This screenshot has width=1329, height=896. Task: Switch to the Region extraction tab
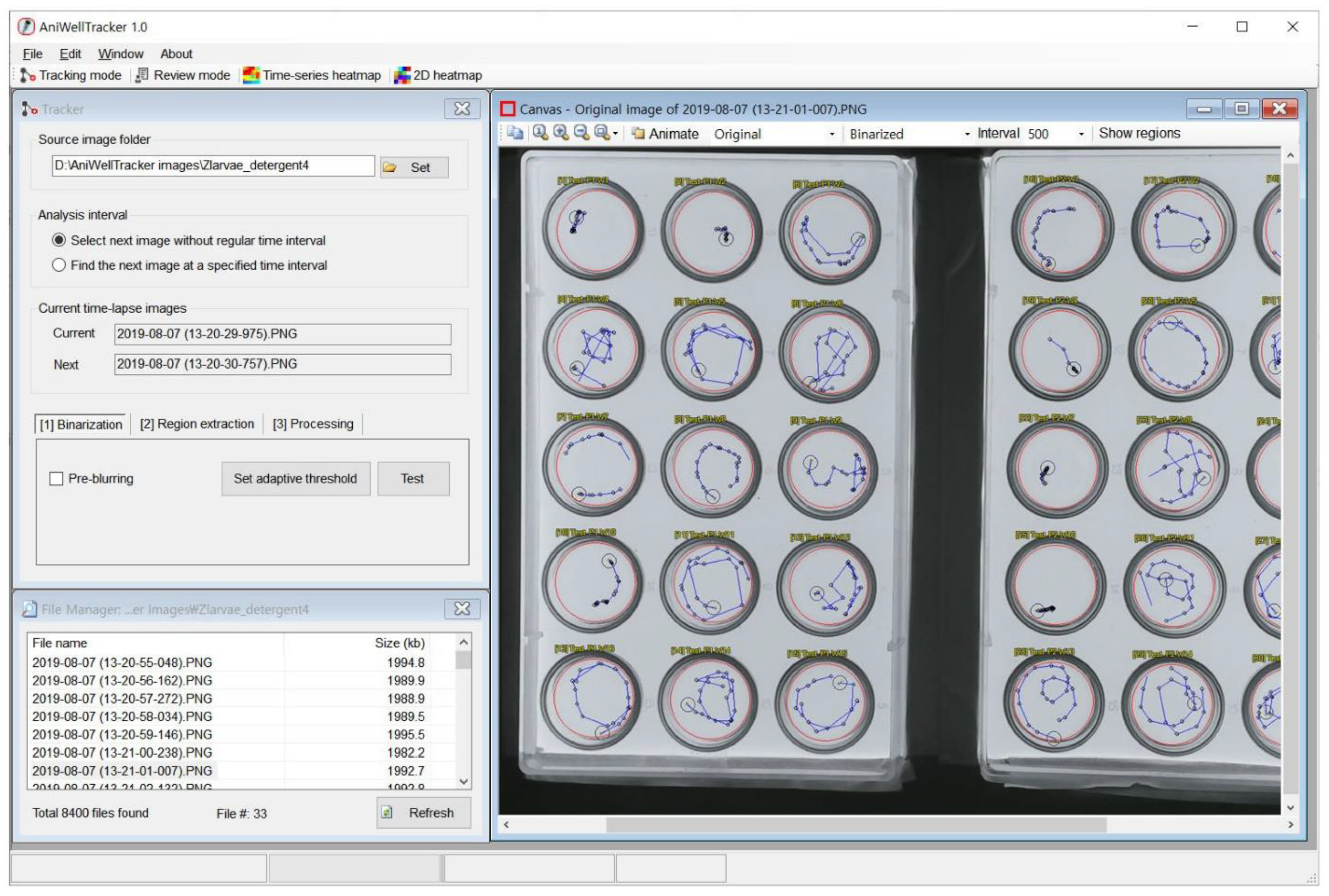tap(197, 424)
